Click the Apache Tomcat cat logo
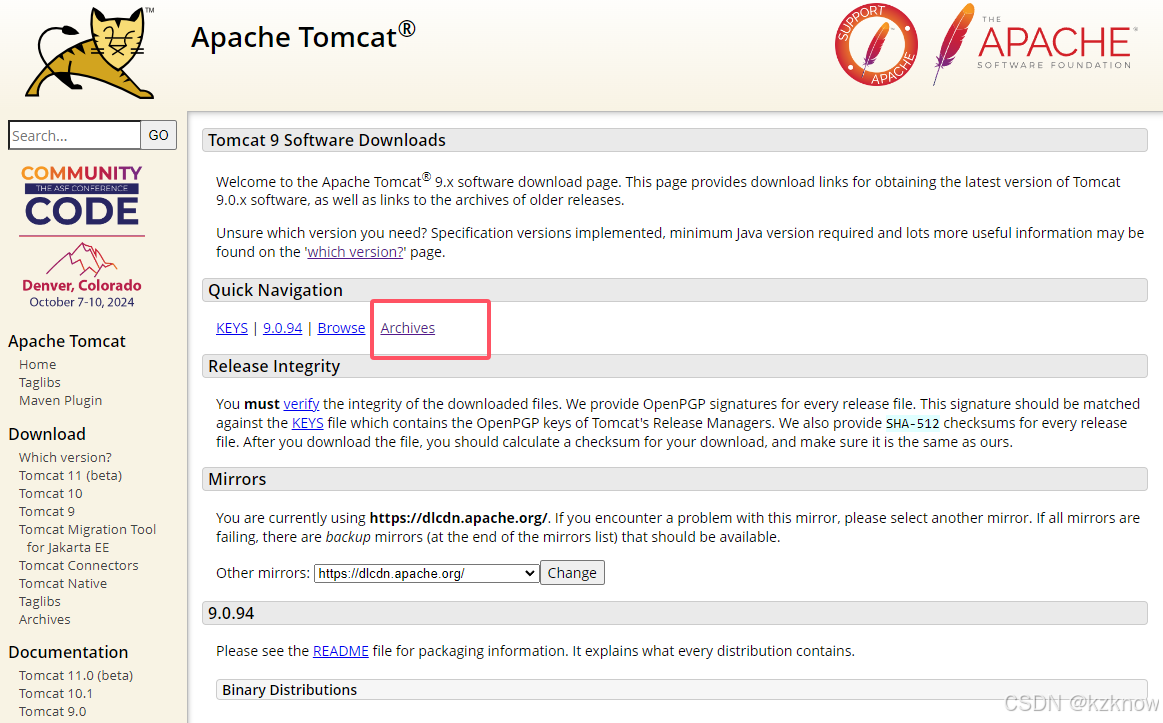 90,53
